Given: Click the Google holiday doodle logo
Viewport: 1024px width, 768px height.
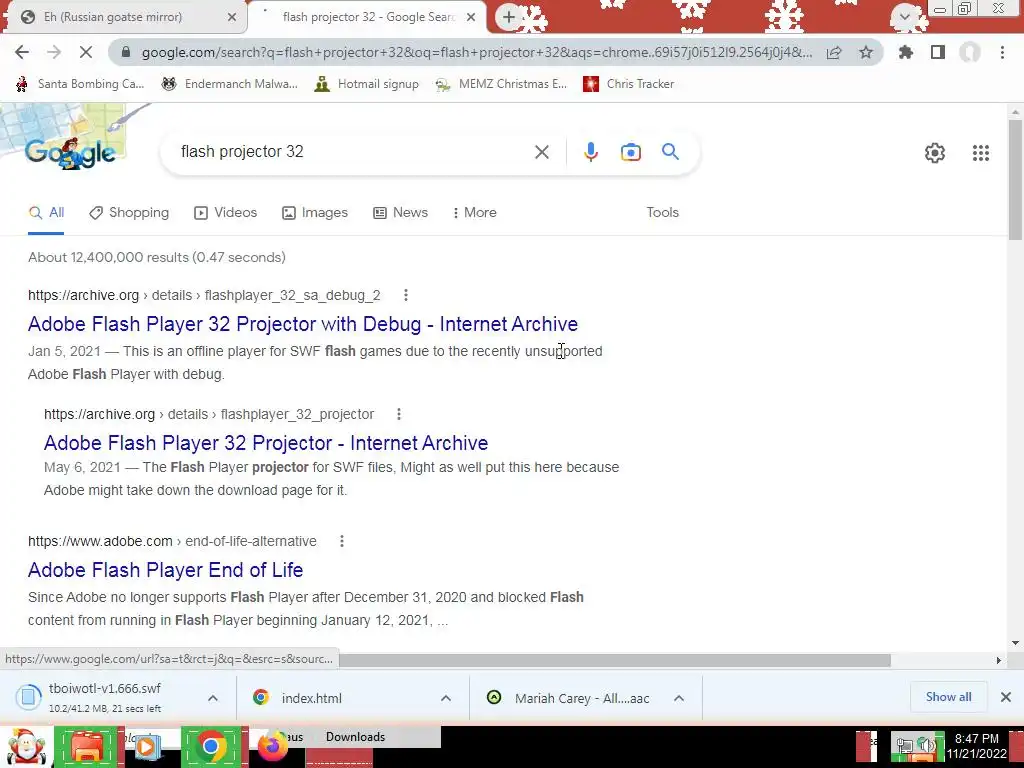Looking at the screenshot, I should [x=71, y=152].
